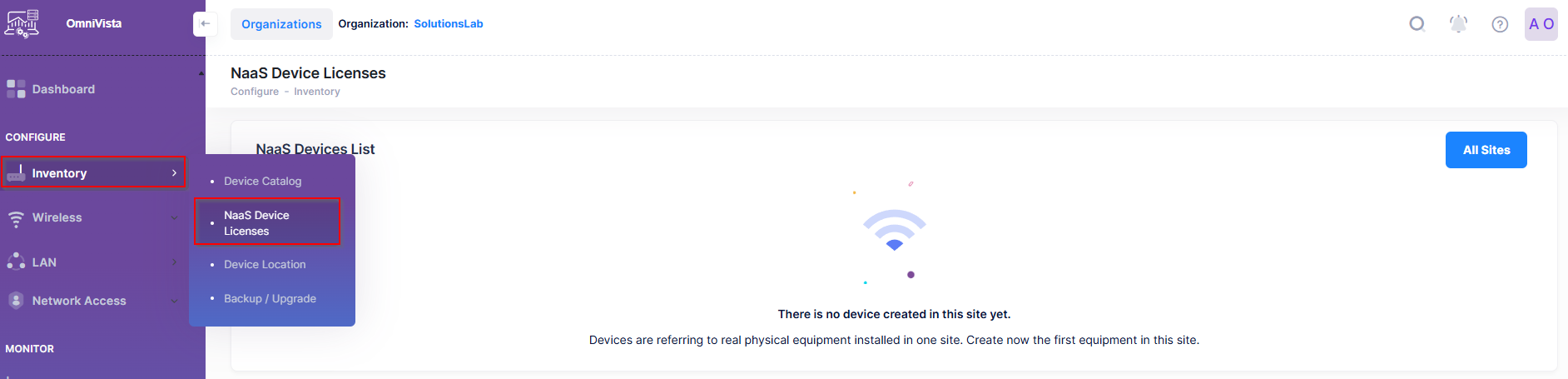Screen dimensions: 1568x379
Task: Open Device Location submenu entry
Action: click(x=265, y=265)
